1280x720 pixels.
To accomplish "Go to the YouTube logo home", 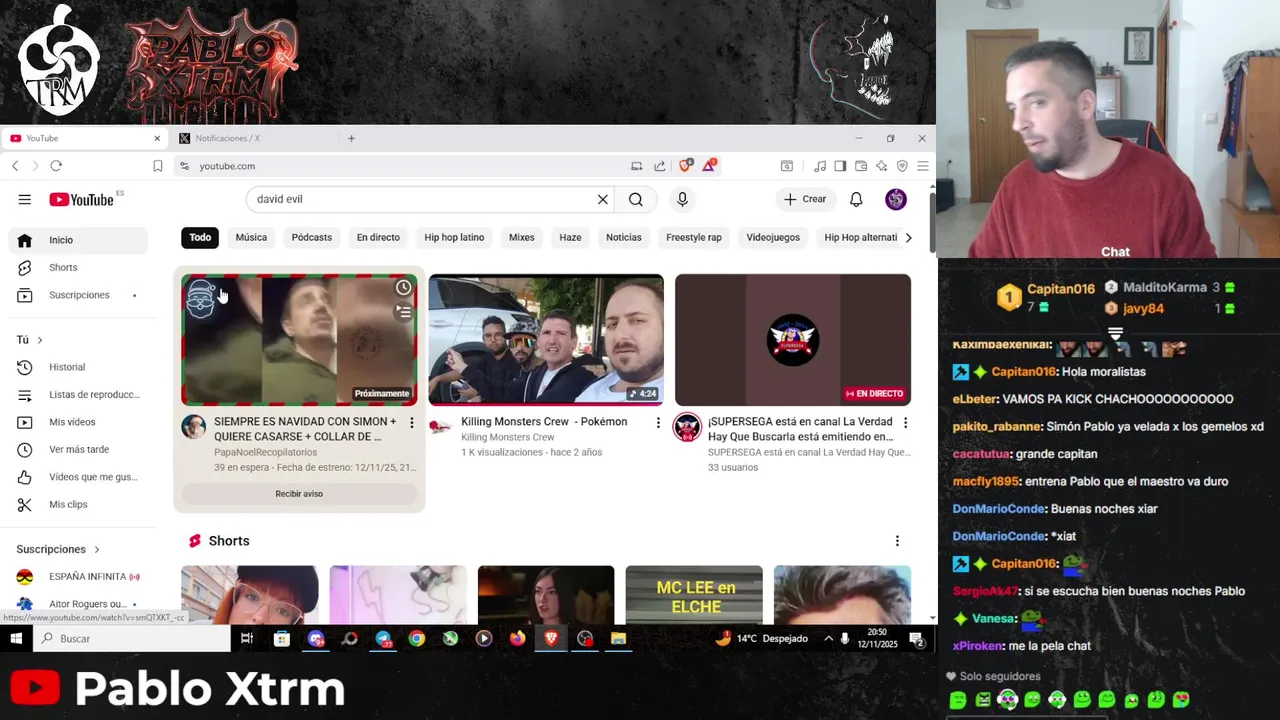I will coord(81,199).
